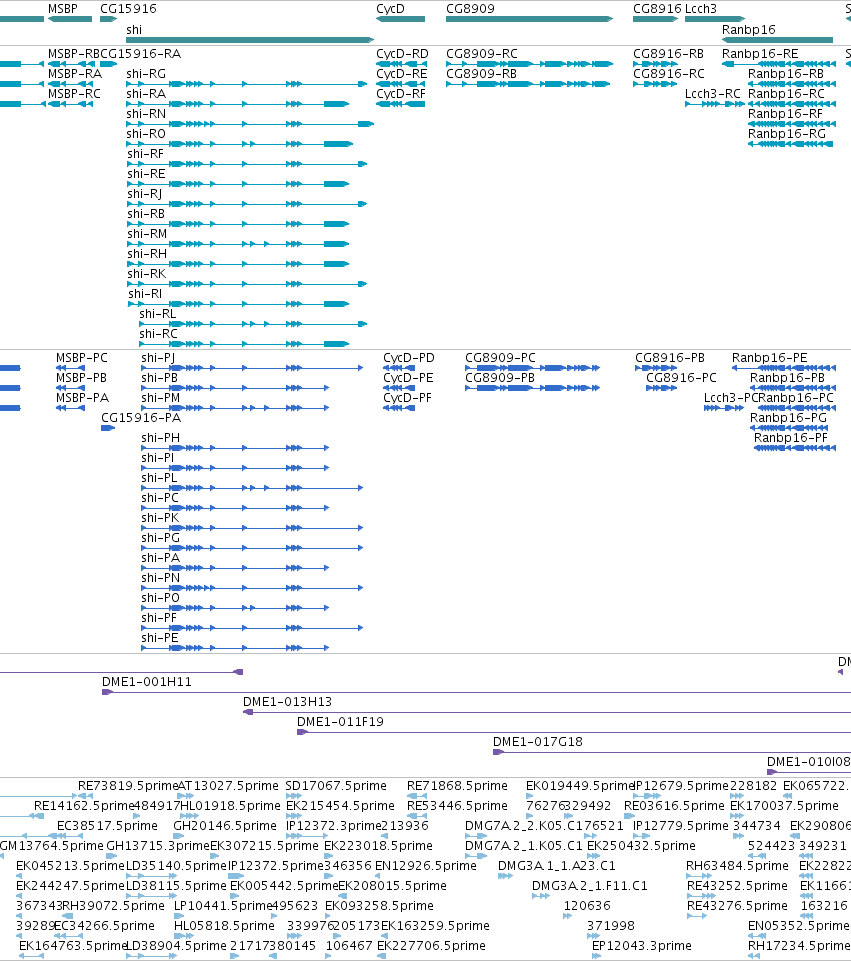The height and width of the screenshot is (961, 851).
Task: Click EST GH20146.5prime
Action: pyautogui.click(x=225, y=826)
